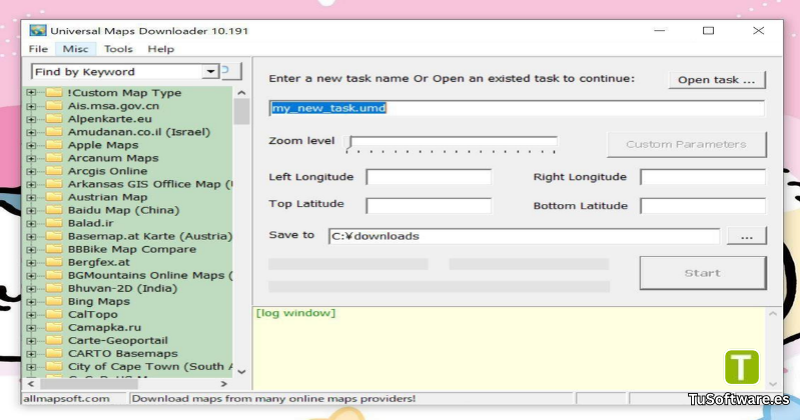
Task: Expand the Arcgis Online node
Action: point(31,171)
